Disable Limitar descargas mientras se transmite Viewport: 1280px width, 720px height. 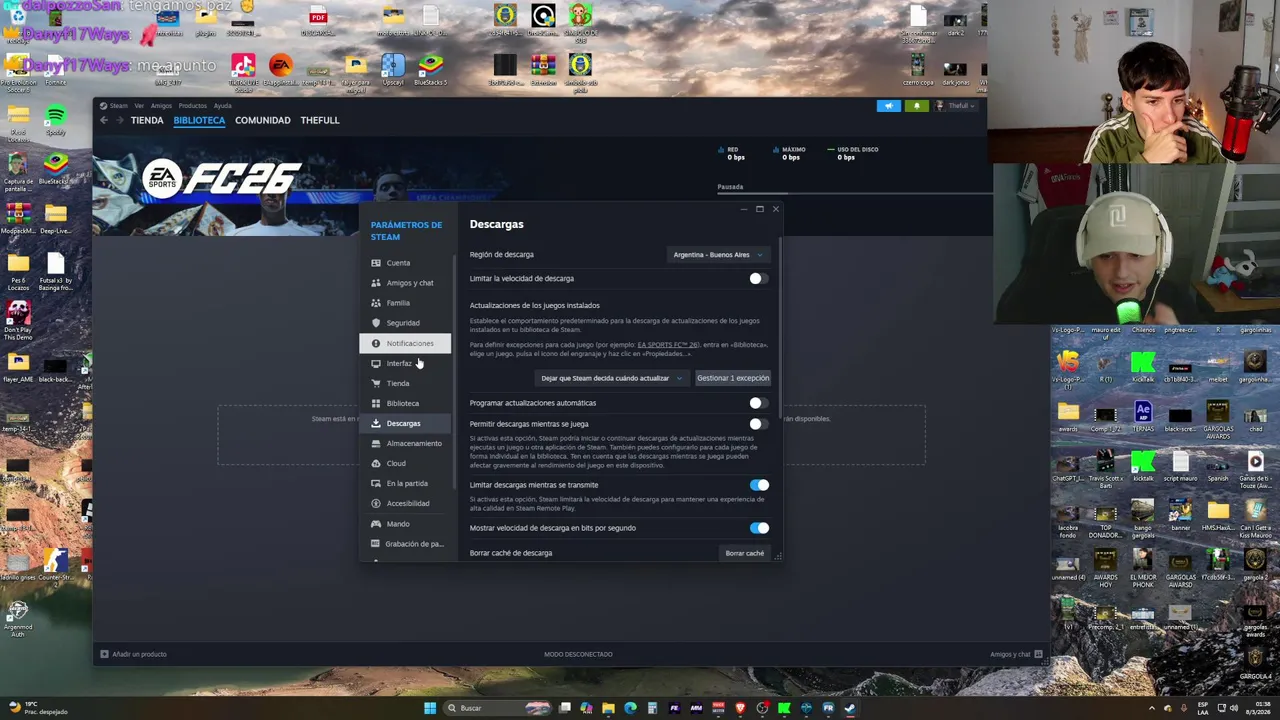(x=759, y=485)
